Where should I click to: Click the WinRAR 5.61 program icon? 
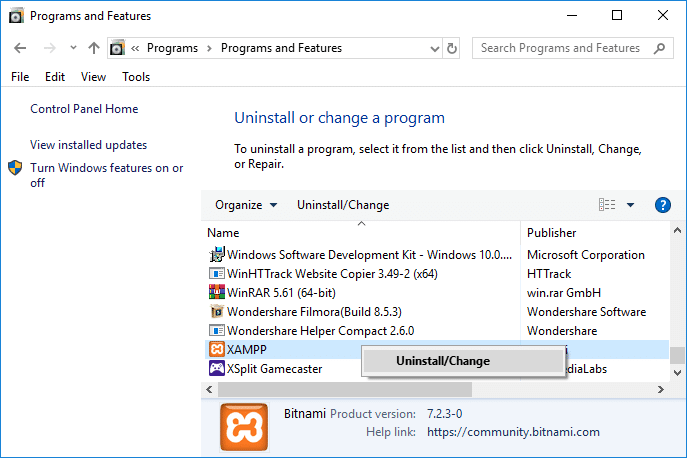click(x=216, y=292)
